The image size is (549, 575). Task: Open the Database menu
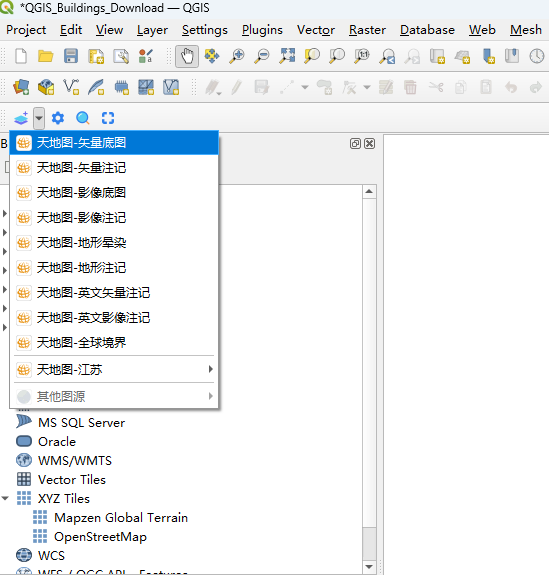427,30
